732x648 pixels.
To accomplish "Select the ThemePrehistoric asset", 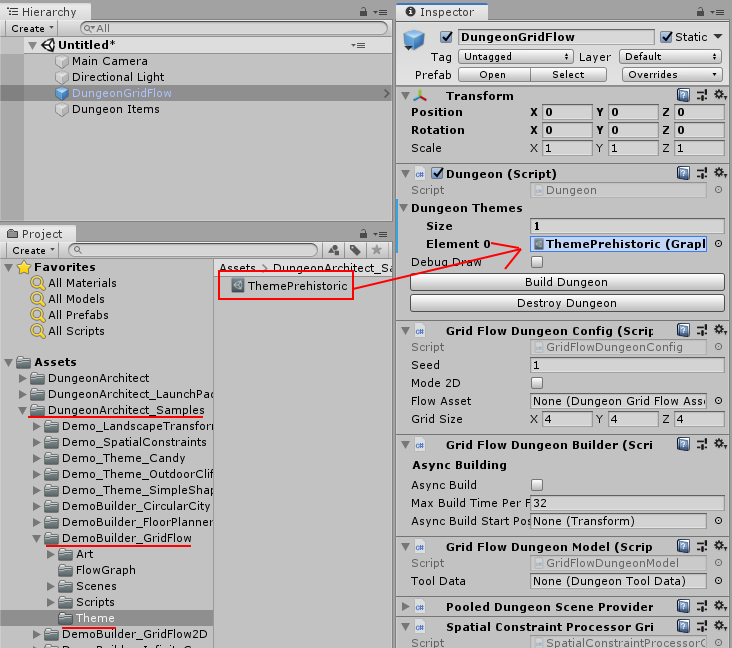I will (290, 286).
